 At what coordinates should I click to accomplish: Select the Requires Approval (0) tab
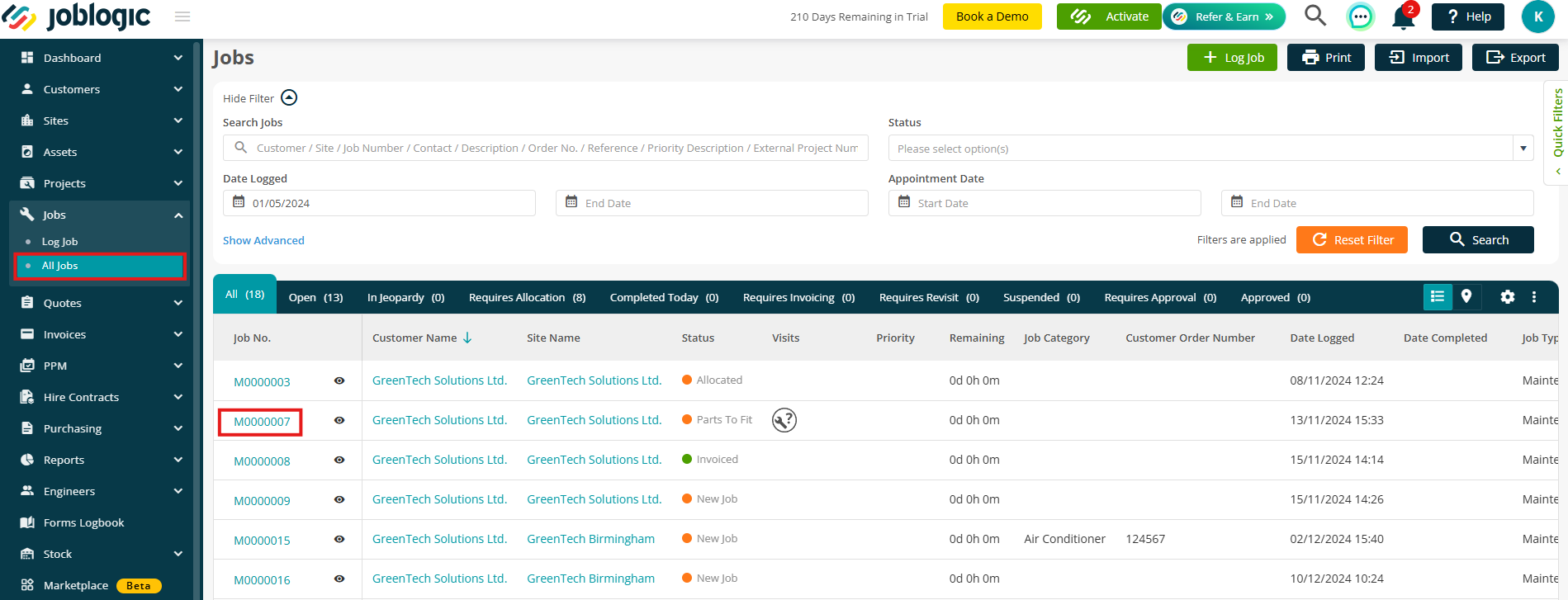[x=1160, y=297]
